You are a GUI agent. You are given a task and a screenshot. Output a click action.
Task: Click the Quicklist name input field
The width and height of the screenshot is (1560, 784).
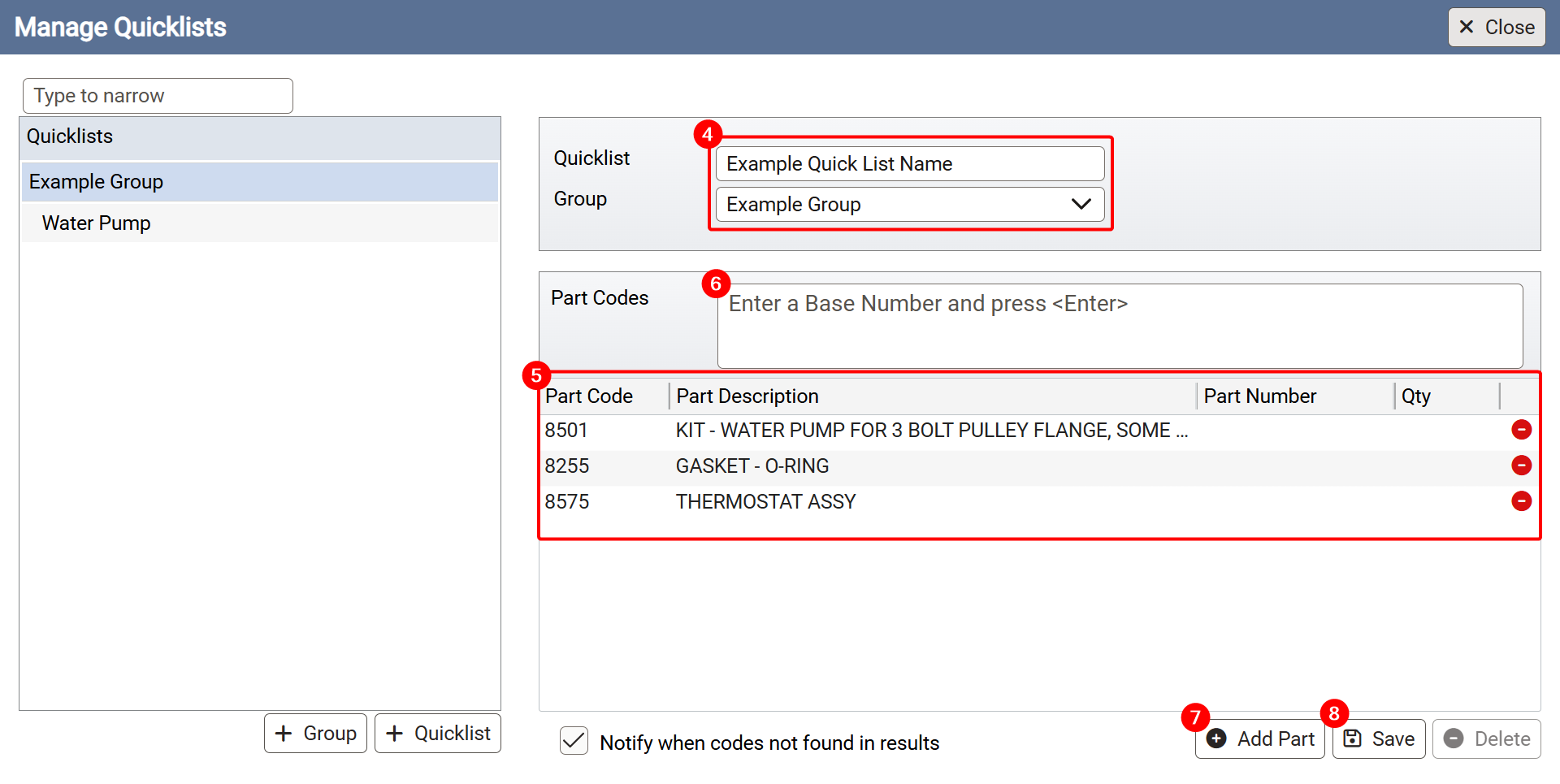pyautogui.click(x=909, y=164)
